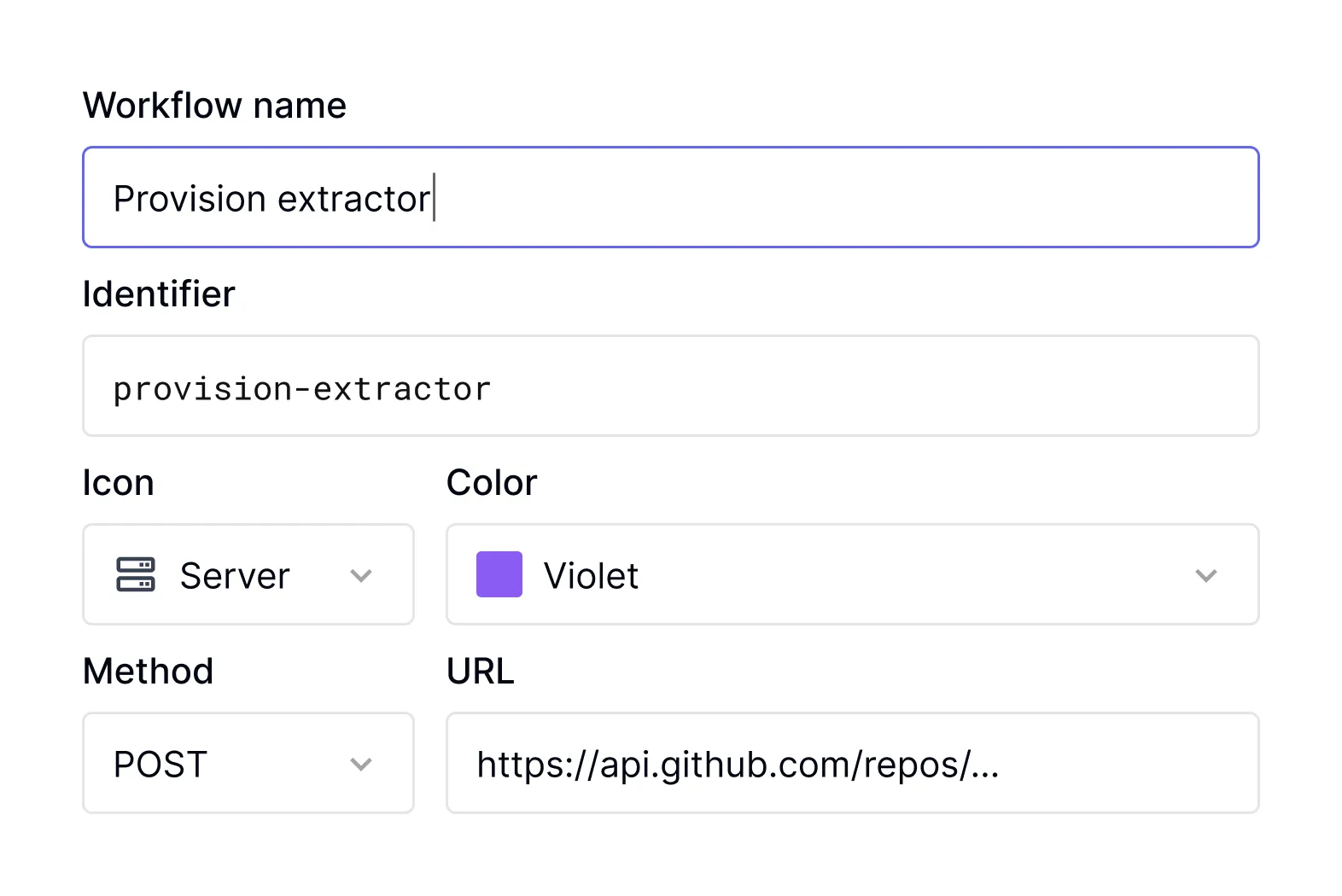Click the Workflow name label

click(214, 106)
